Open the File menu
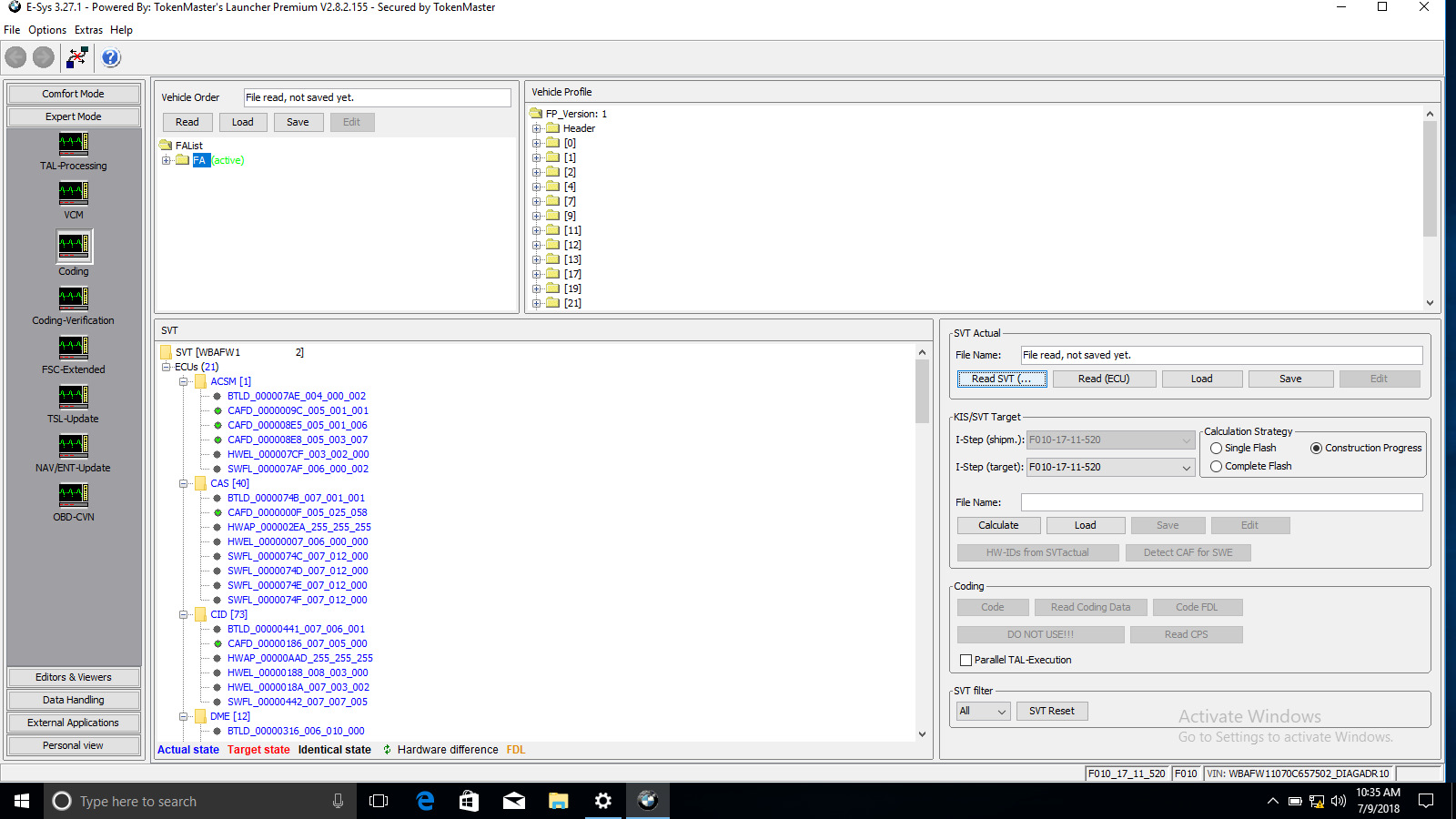This screenshot has height=819, width=1456. tap(12, 30)
